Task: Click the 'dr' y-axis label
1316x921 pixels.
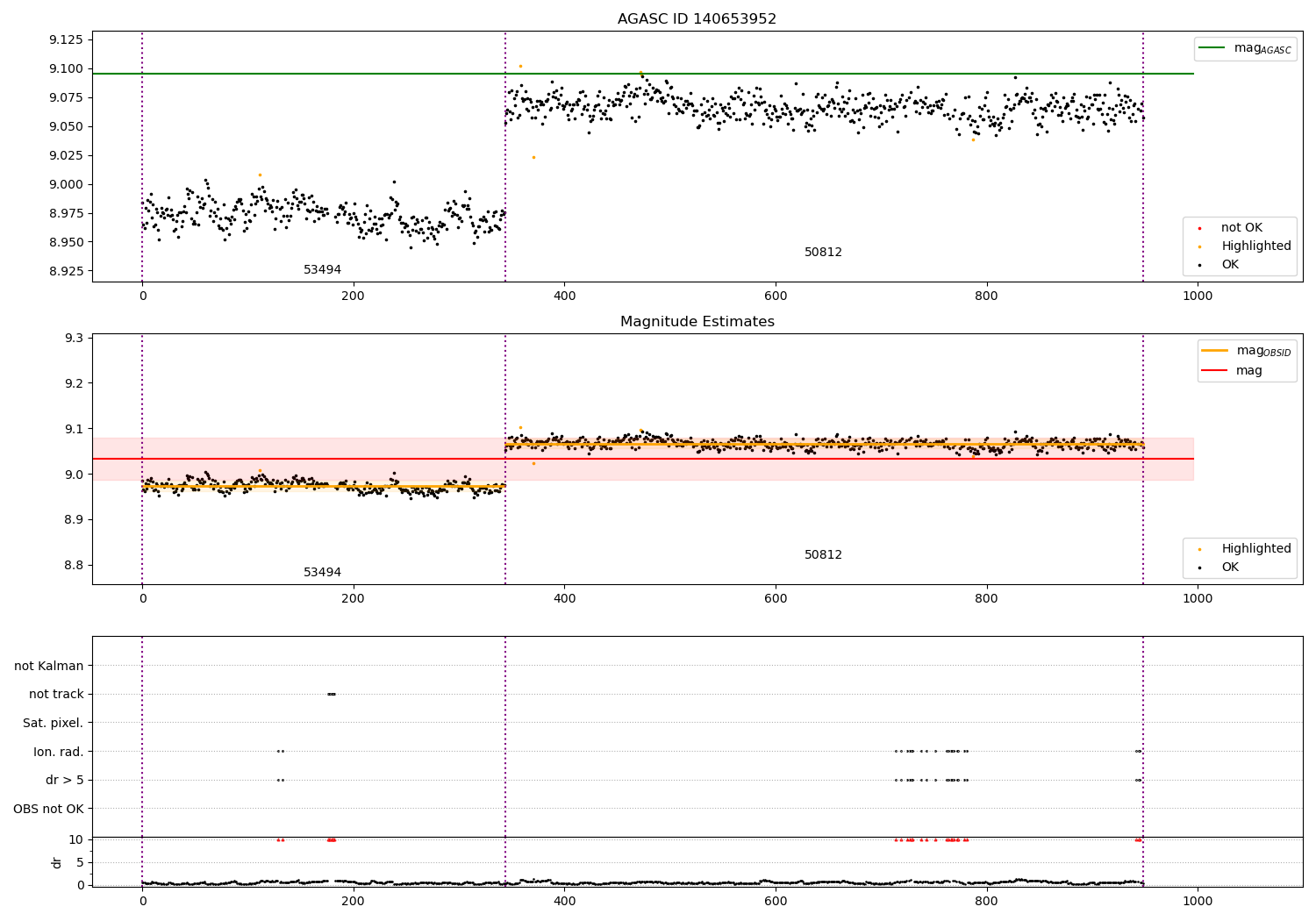Action: [x=57, y=862]
